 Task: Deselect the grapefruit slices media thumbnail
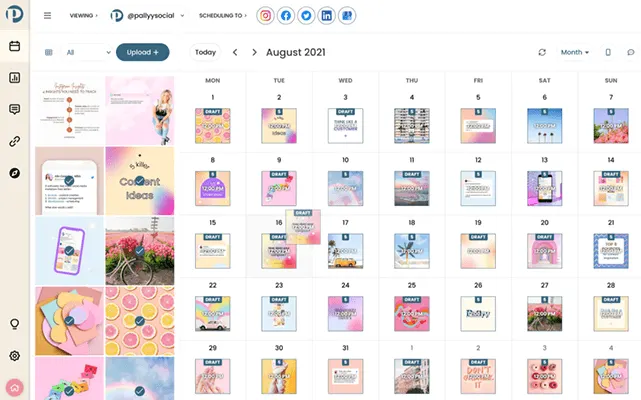(140, 321)
